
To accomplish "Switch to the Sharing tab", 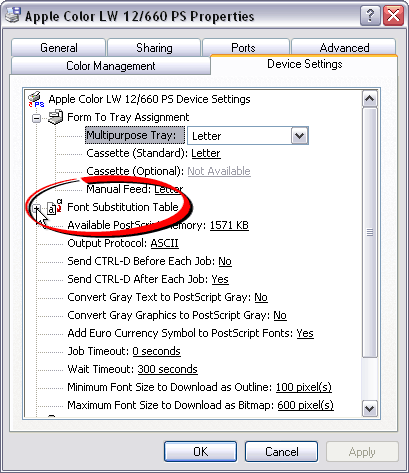I will coord(154,48).
